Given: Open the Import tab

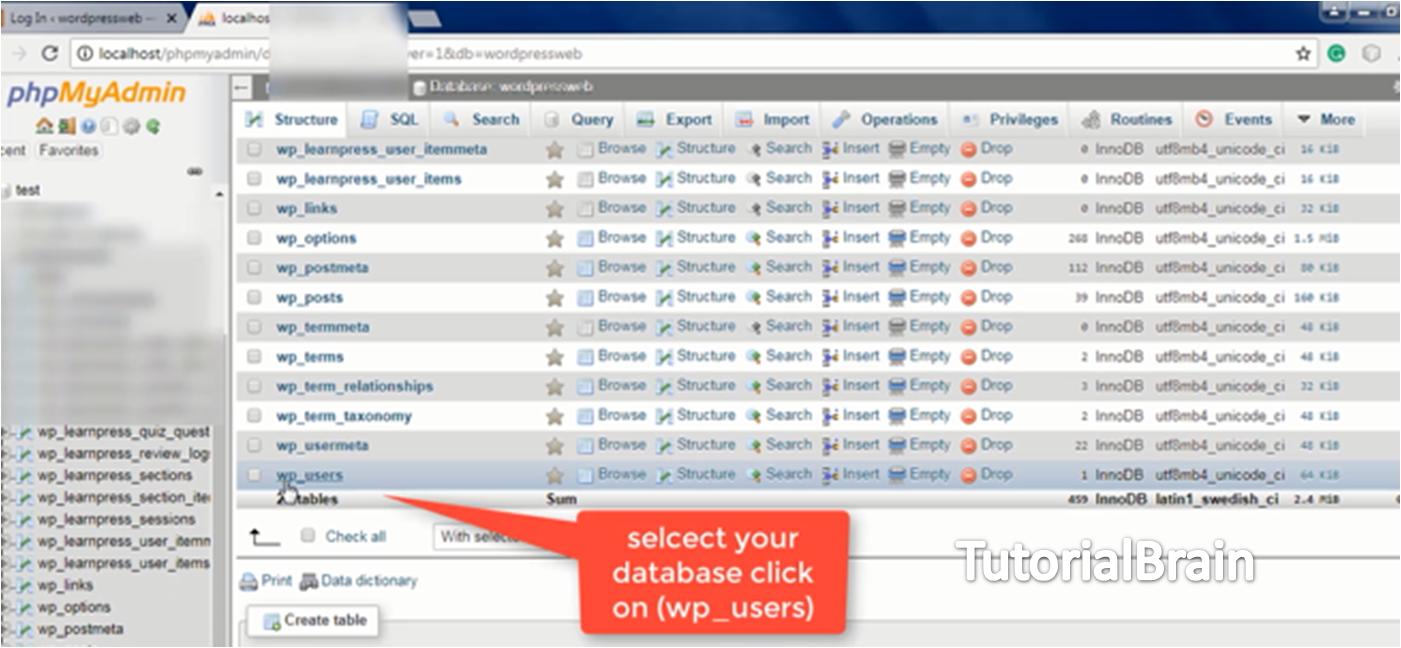Looking at the screenshot, I should [773, 119].
